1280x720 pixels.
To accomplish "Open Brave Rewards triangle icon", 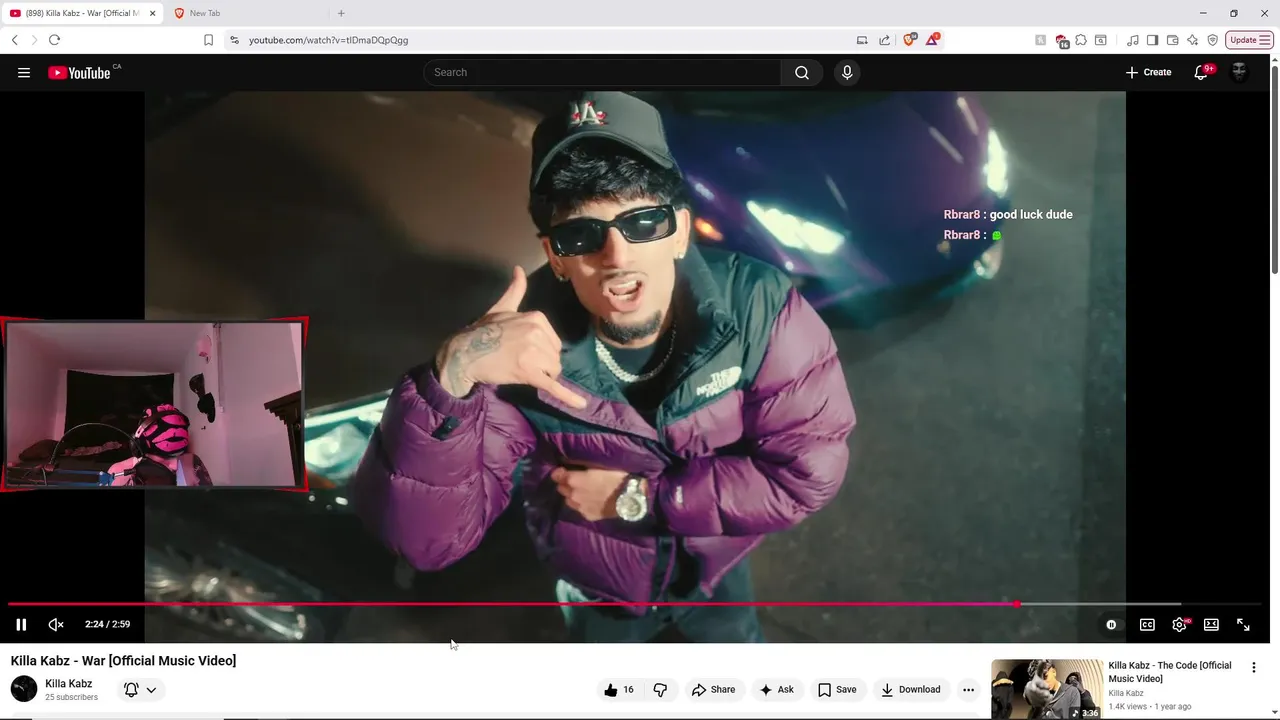I will (x=932, y=40).
